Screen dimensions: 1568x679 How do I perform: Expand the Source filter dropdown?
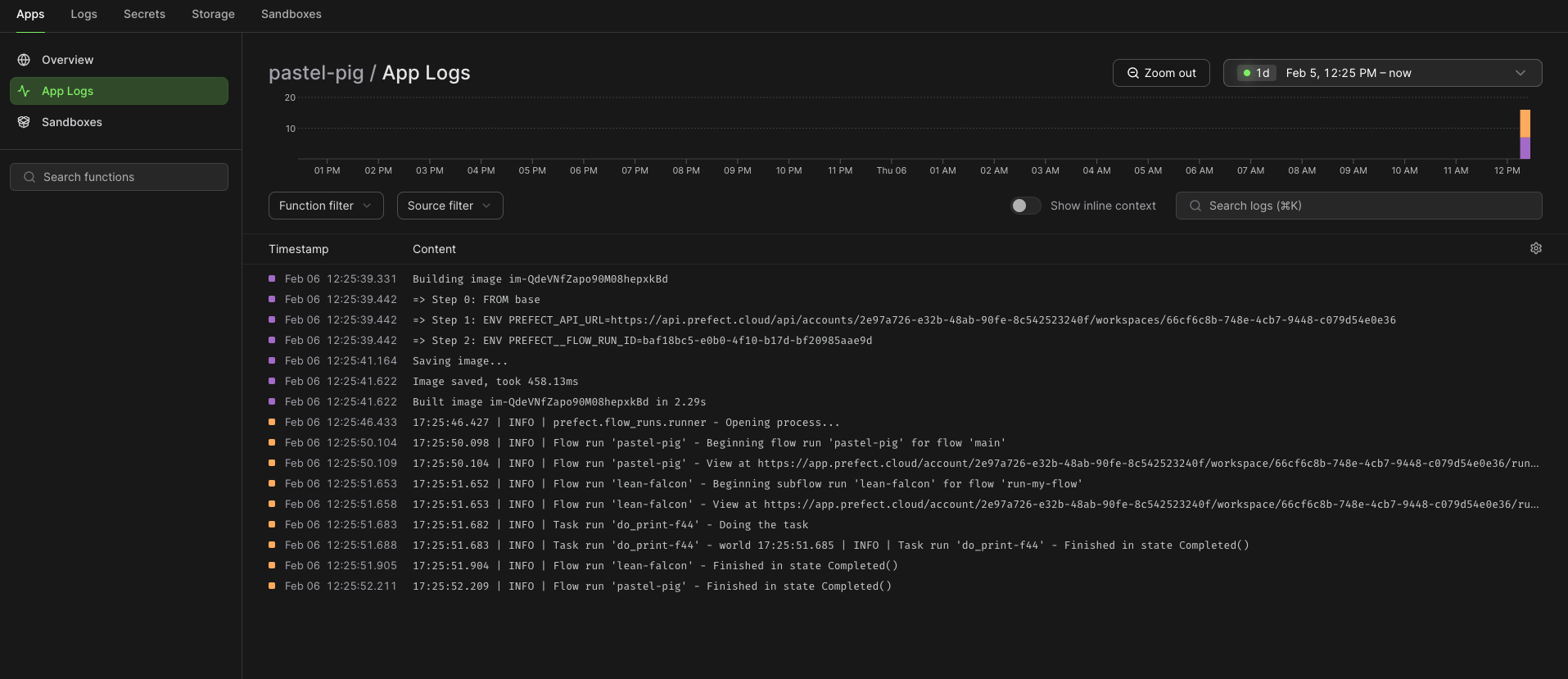(450, 206)
